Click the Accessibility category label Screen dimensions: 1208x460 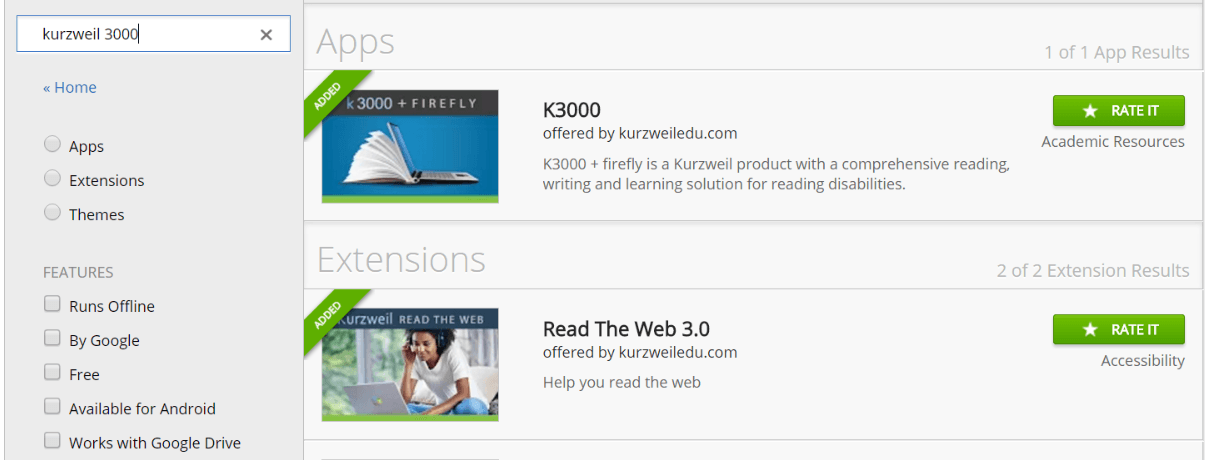[x=1142, y=361]
